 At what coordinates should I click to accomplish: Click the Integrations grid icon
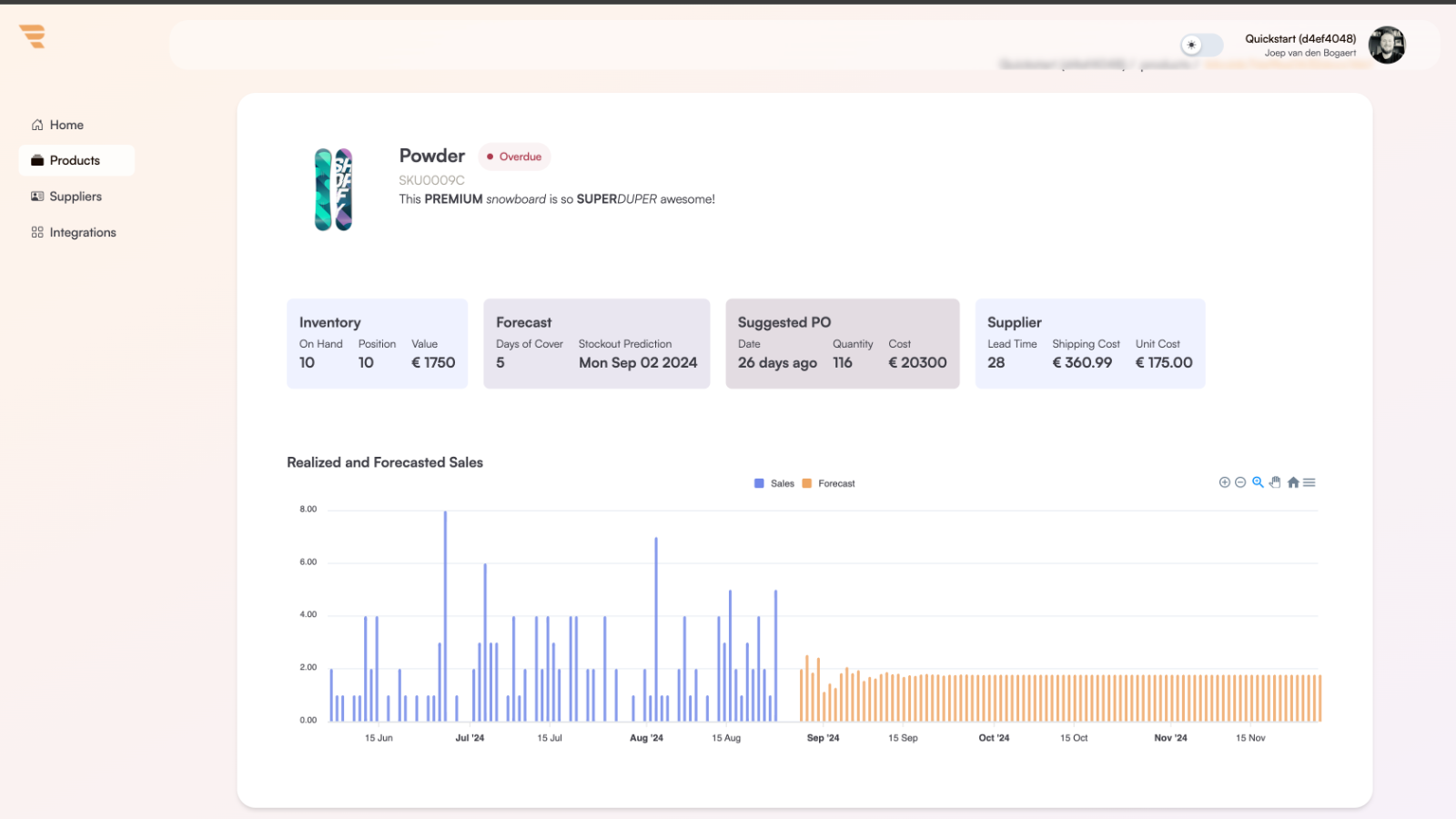36,232
